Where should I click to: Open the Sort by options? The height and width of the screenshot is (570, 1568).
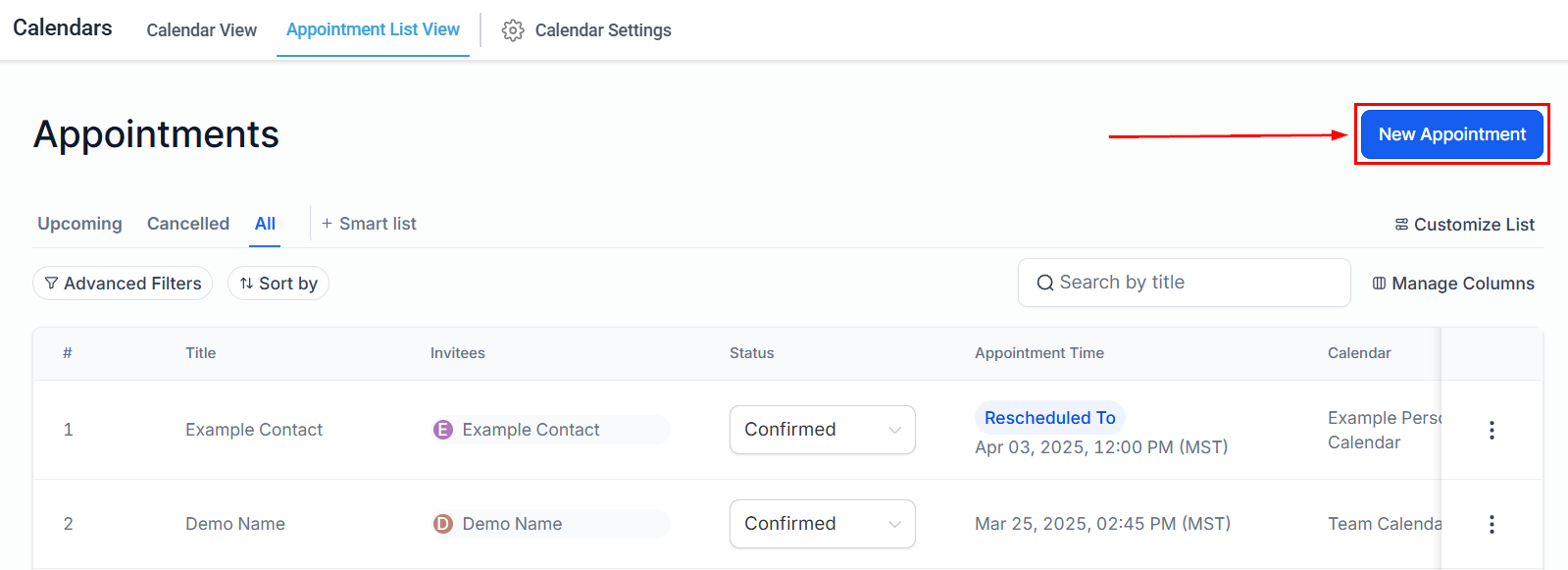(x=278, y=284)
